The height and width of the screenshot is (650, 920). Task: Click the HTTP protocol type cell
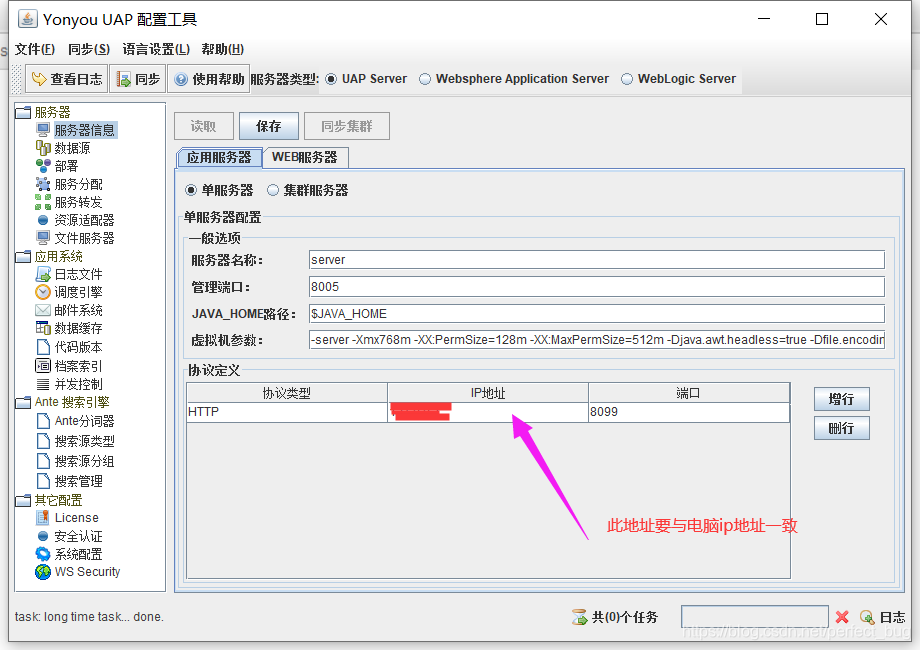pos(287,412)
